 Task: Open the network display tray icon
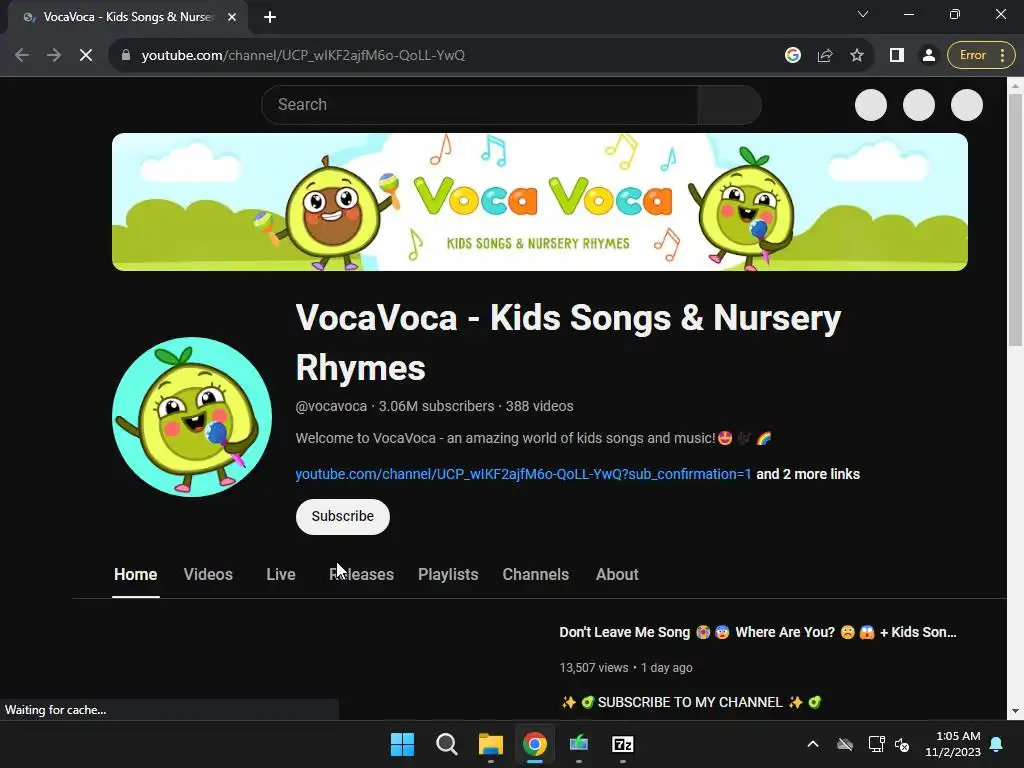[876, 744]
